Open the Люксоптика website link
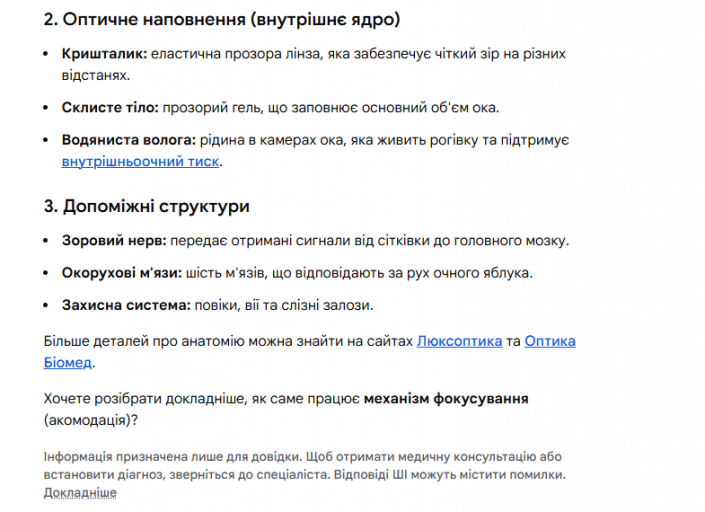This screenshot has height=512, width=705. coord(459,342)
